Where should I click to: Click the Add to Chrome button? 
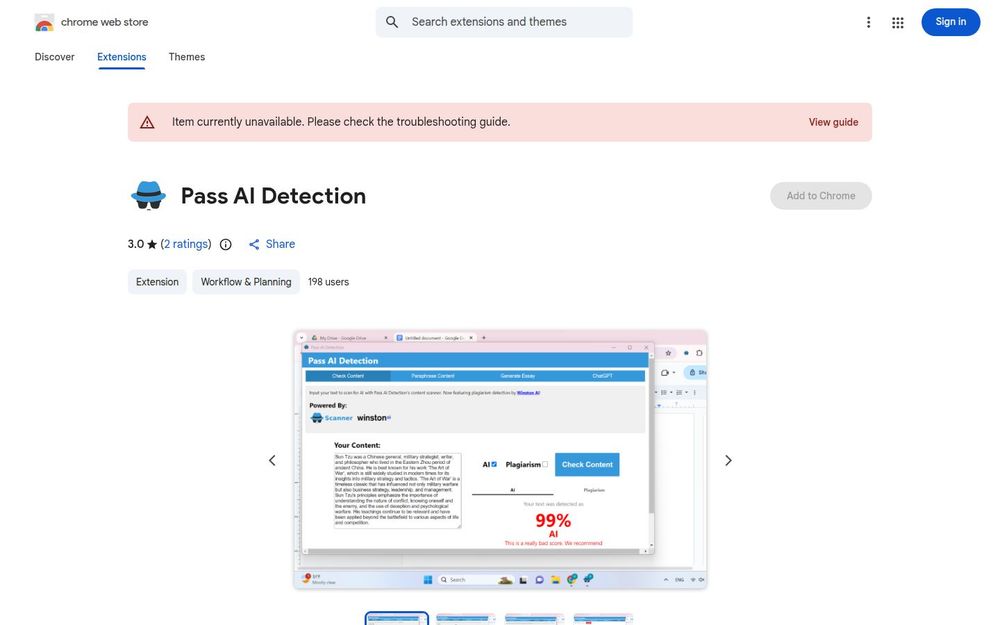(821, 196)
